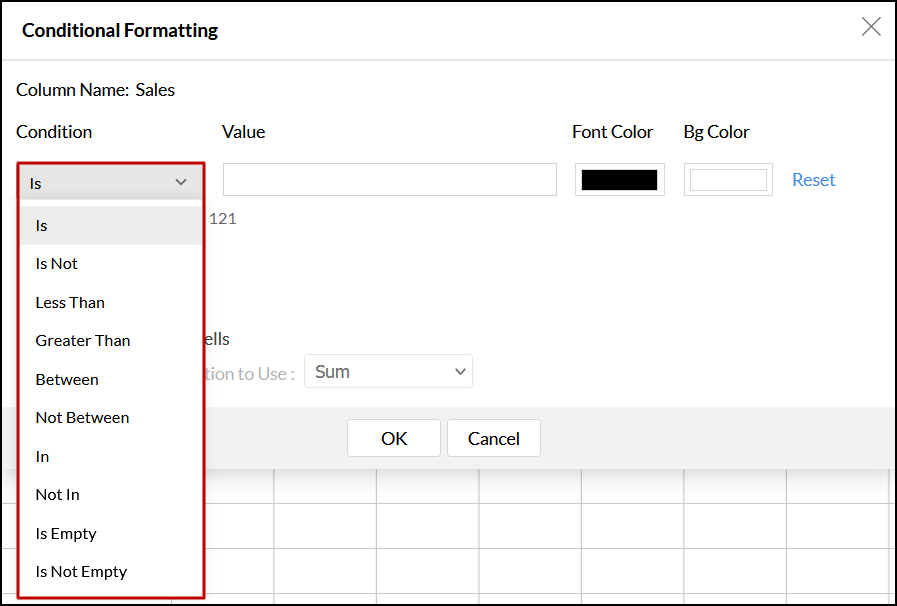Click the chevron arrow of Condition dropdown

click(x=181, y=182)
